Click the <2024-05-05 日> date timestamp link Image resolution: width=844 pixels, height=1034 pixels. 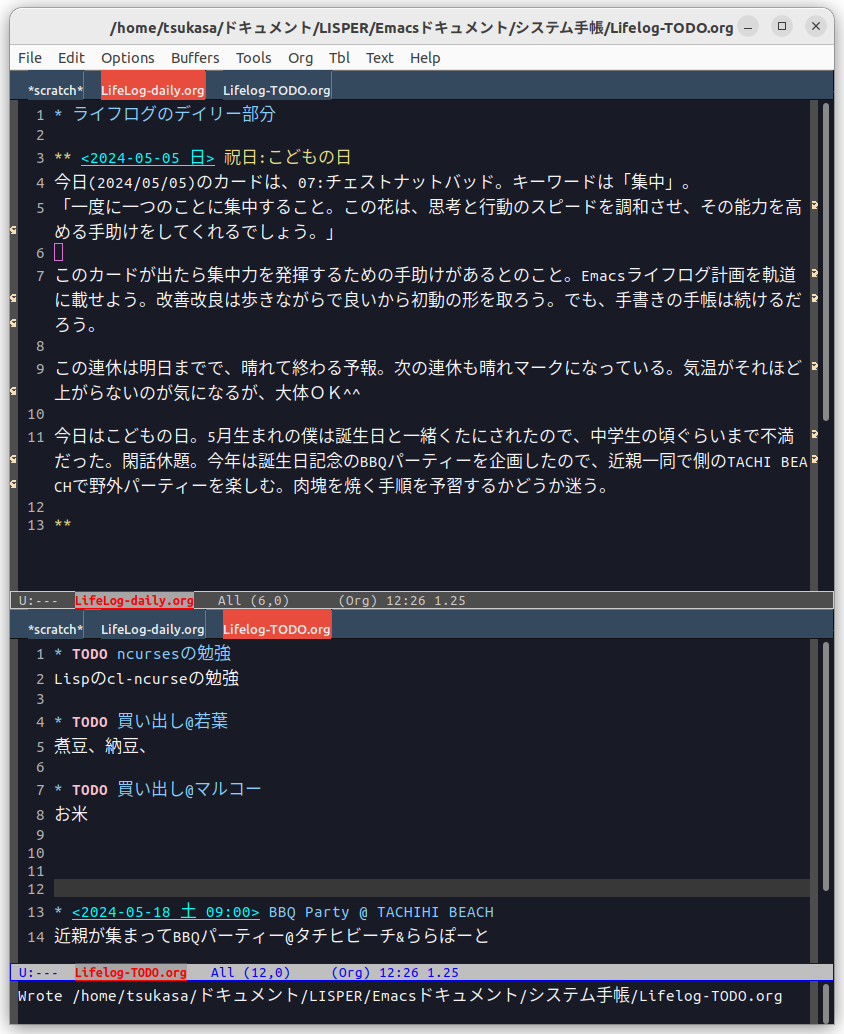148,158
